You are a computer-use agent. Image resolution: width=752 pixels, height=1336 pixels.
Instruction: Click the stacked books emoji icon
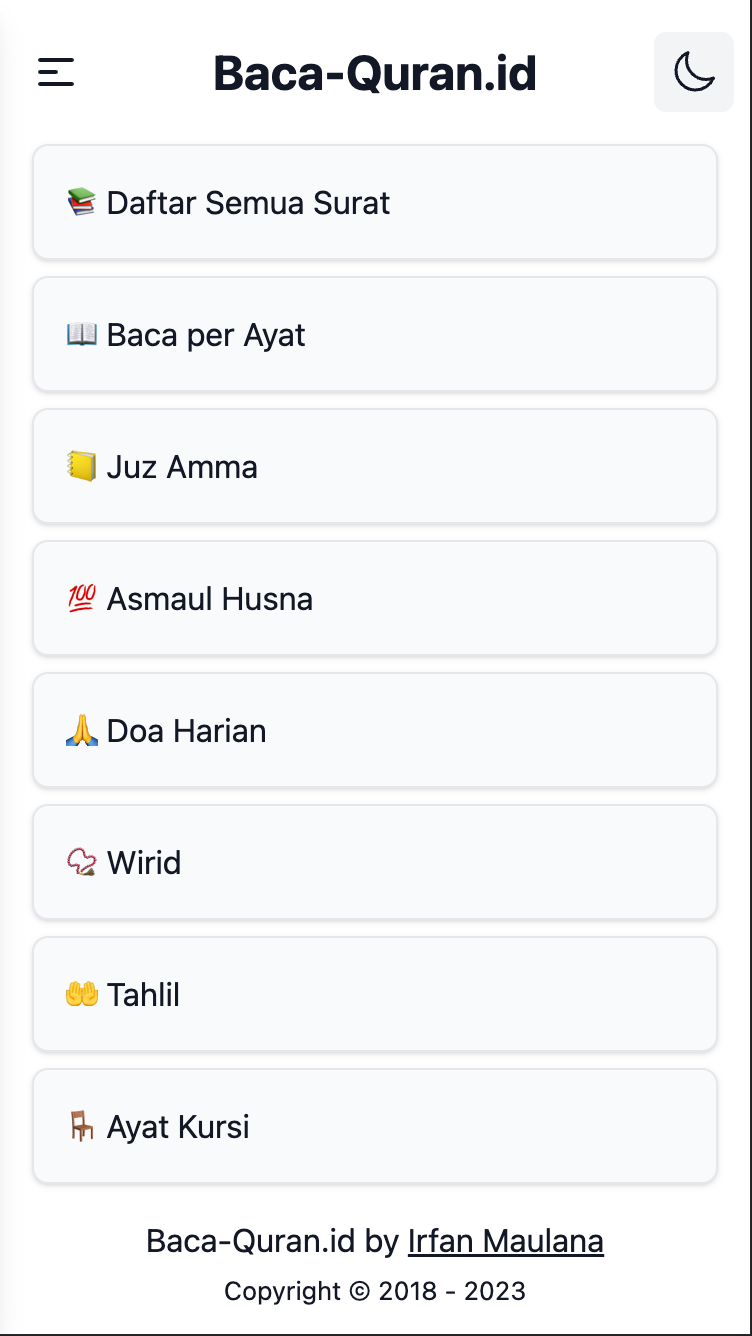click(x=82, y=202)
